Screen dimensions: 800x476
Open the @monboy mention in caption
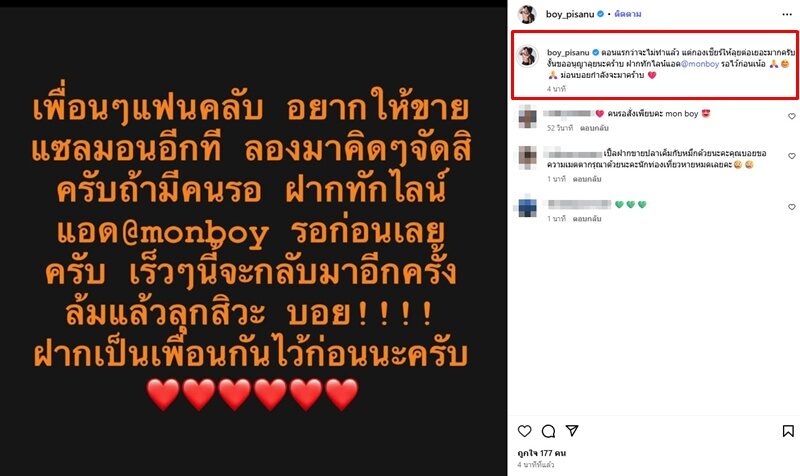[x=699, y=64]
